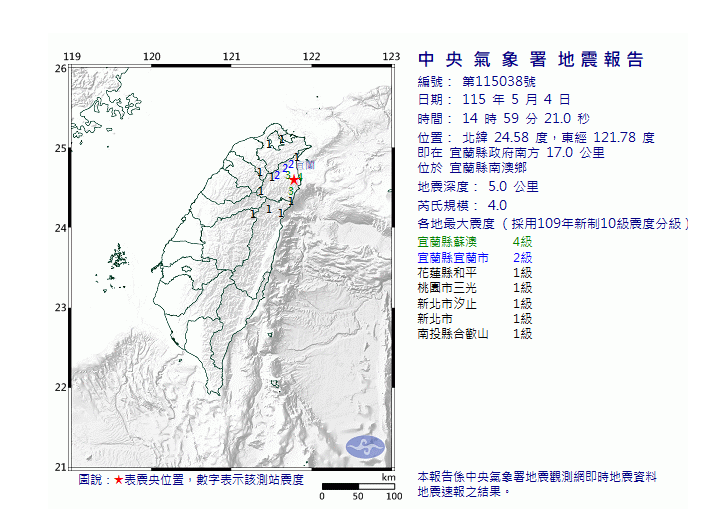The height and width of the screenshot is (509, 728).
Task: Click the blue 宜蘭 station label on map
Action: point(306,165)
